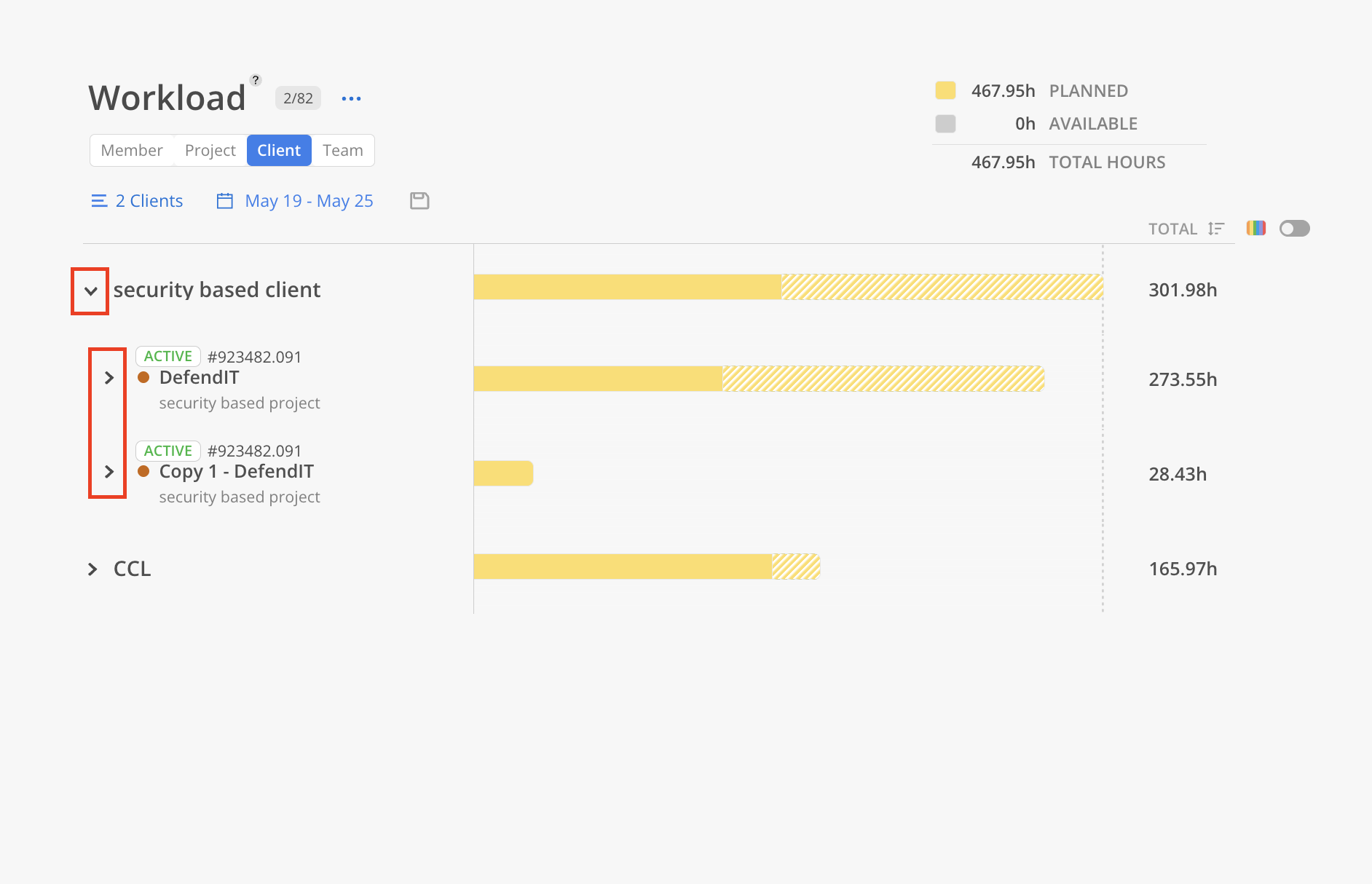Image resolution: width=1372 pixels, height=884 pixels.
Task: Switch to the Member tab
Action: click(x=132, y=150)
